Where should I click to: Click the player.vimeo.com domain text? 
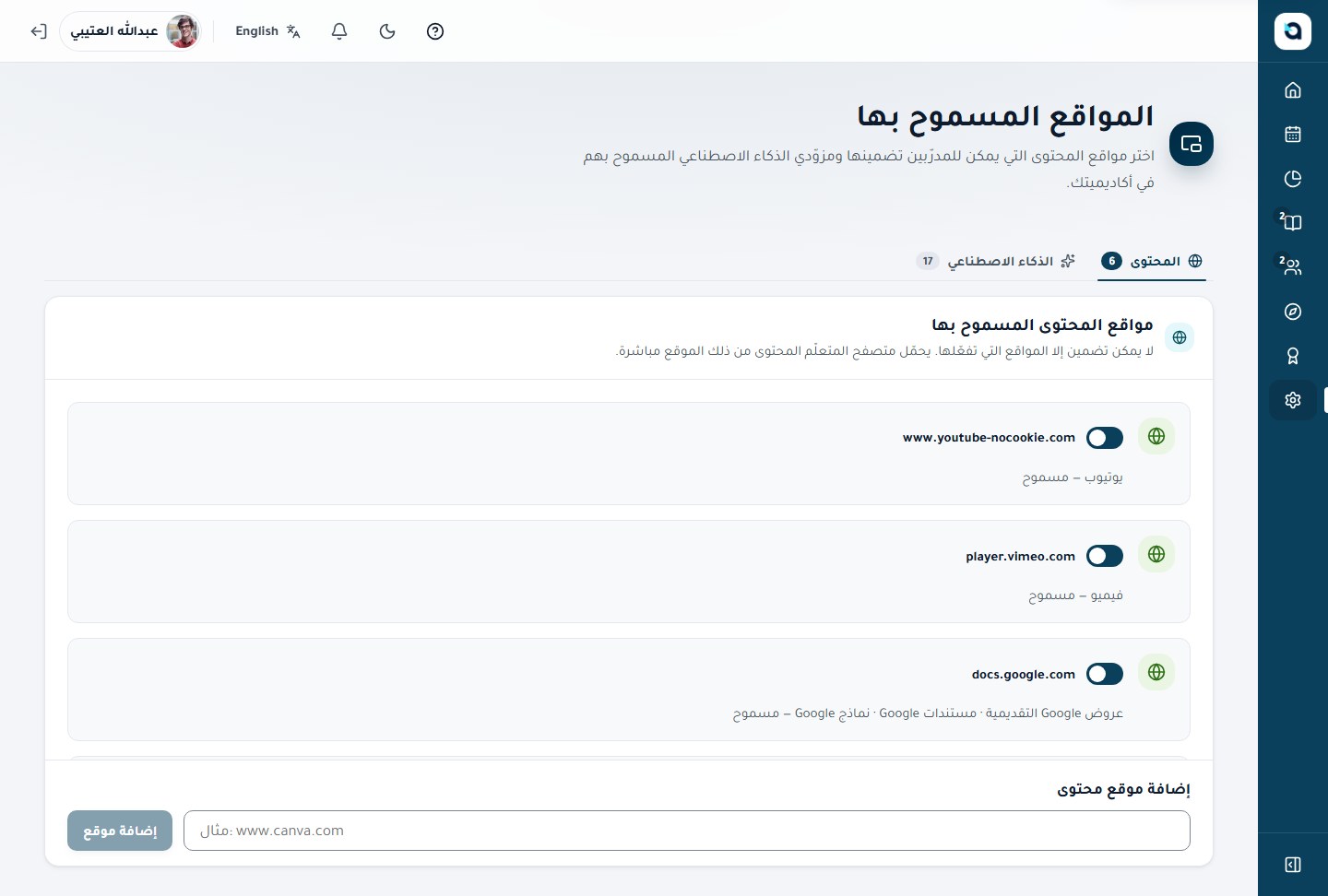(x=1020, y=556)
